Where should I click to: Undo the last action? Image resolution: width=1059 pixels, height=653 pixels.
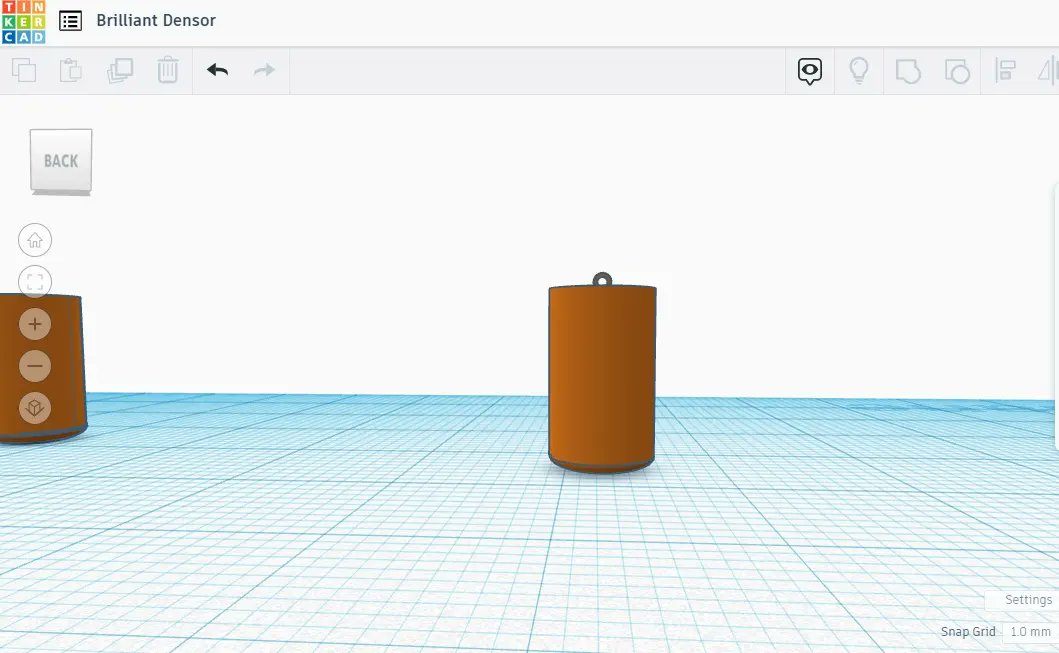click(x=217, y=70)
